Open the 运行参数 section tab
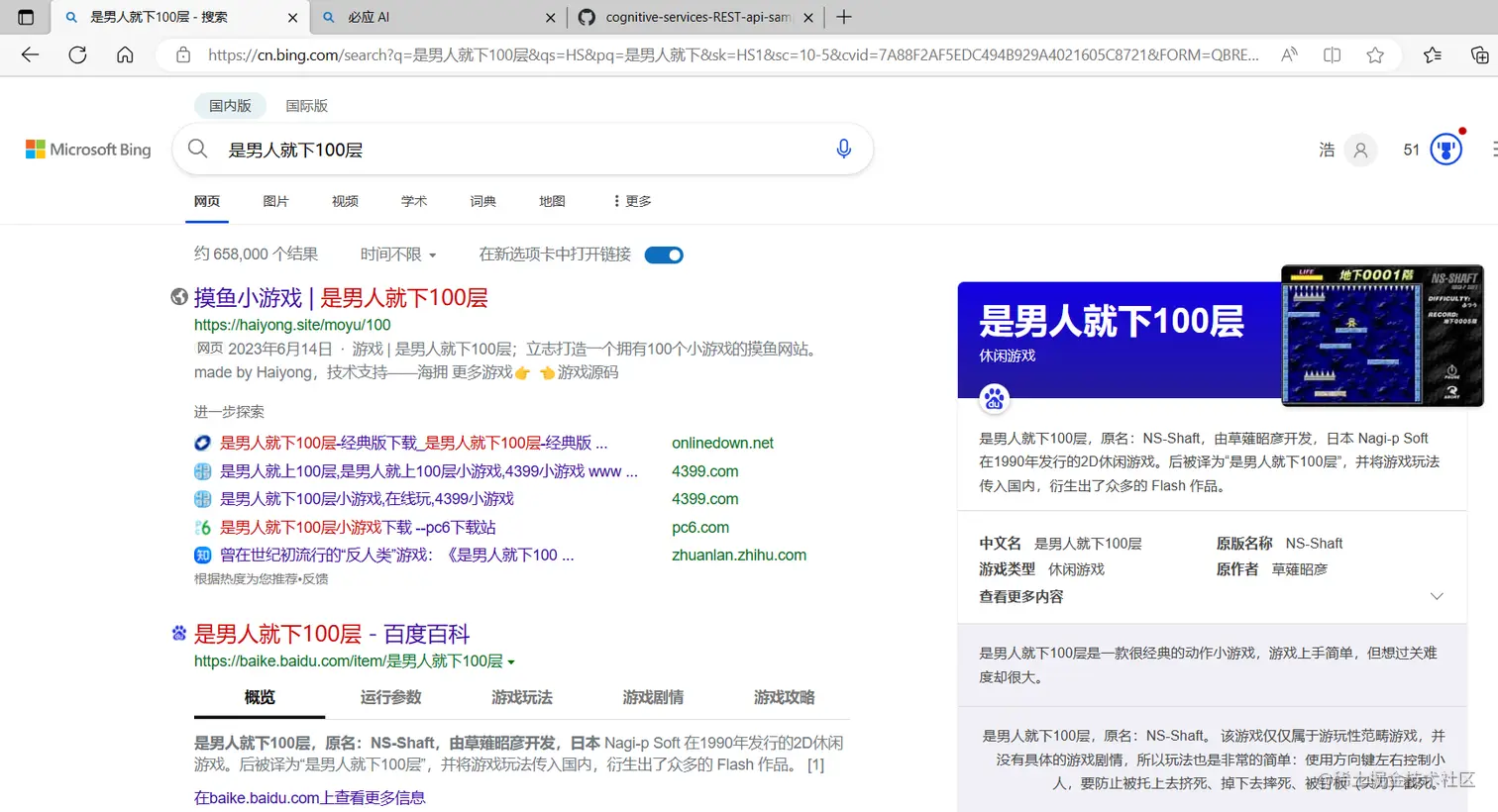Viewport: 1498px width, 812px height. point(390,698)
